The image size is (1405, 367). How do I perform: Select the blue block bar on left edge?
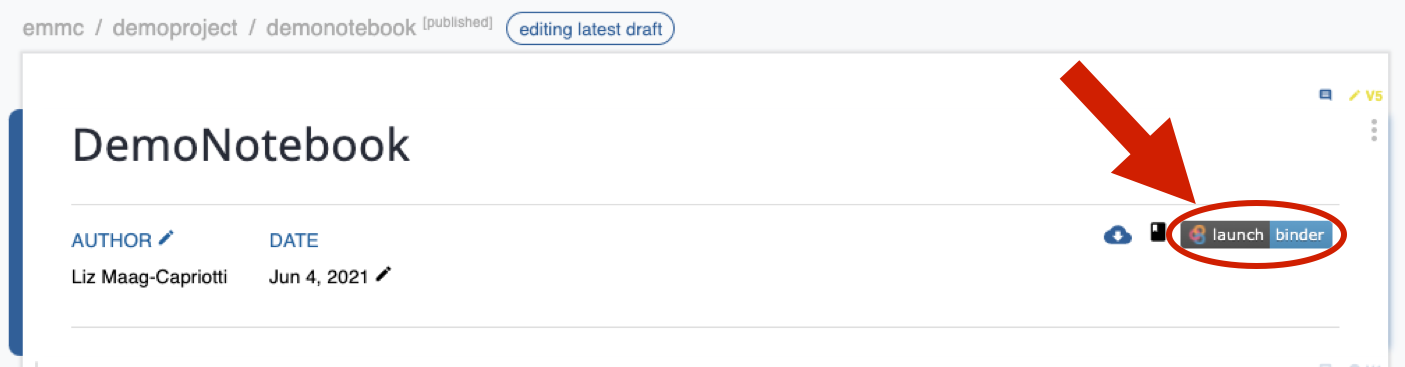coord(15,232)
